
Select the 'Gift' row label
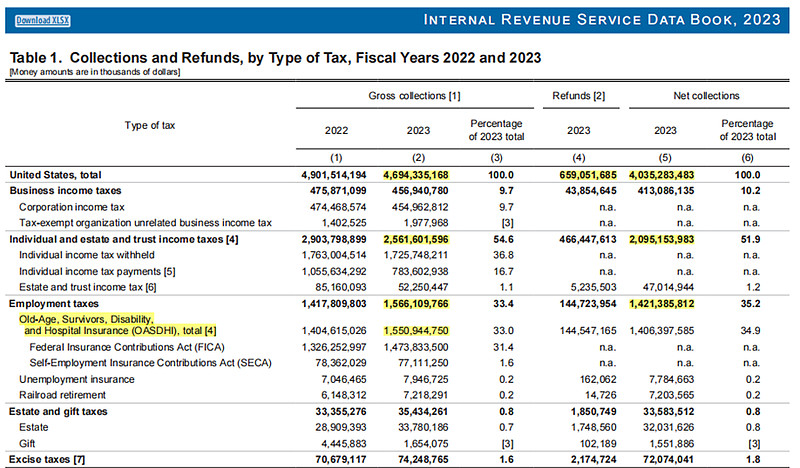27,444
